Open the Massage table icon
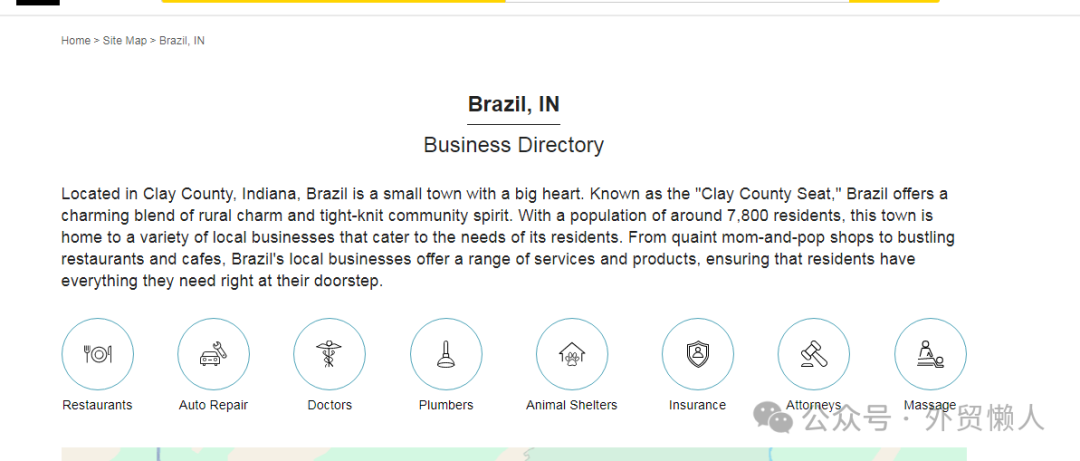This screenshot has width=1080, height=461. pos(930,354)
